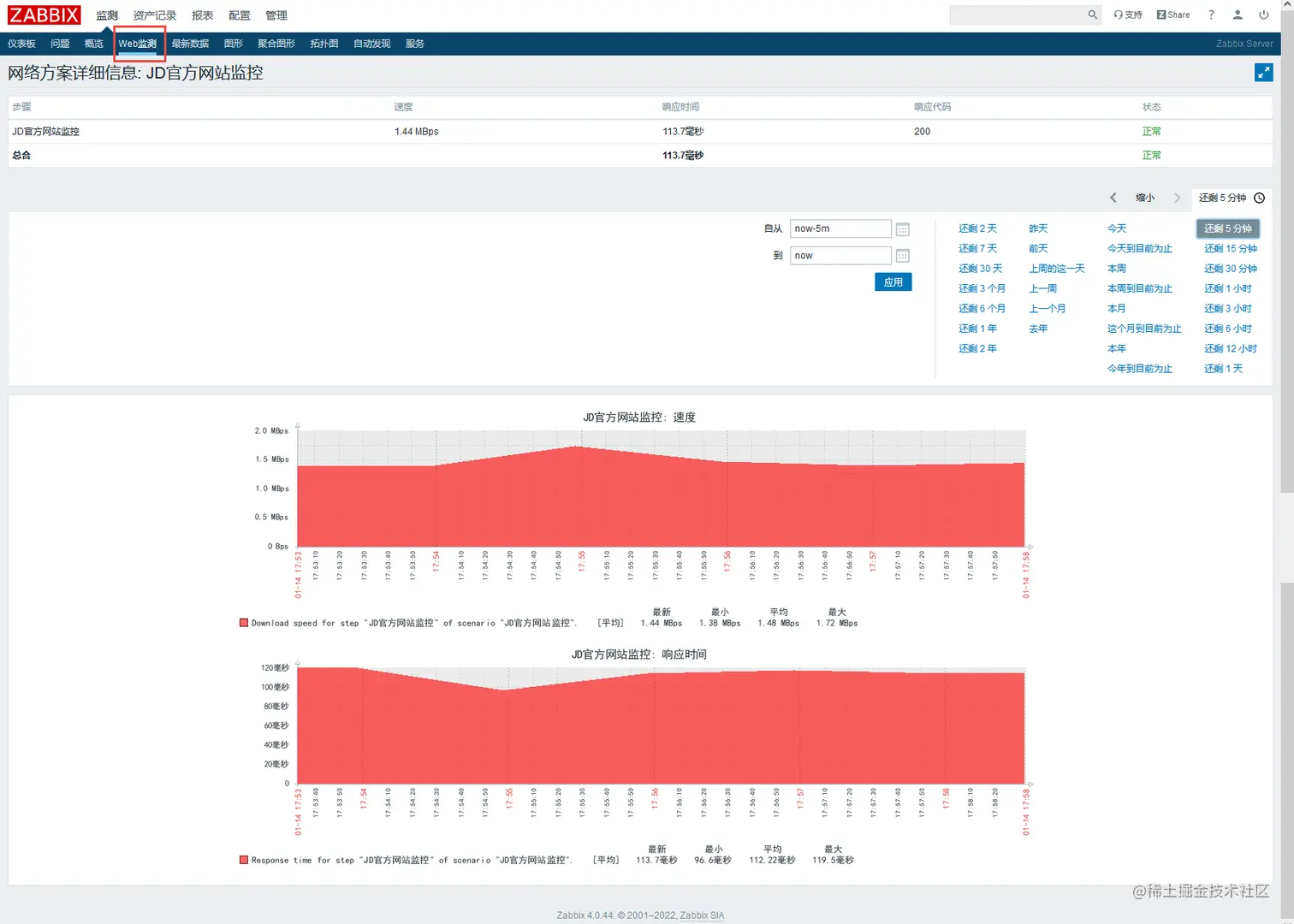Select the 上一个月 time range
The height and width of the screenshot is (924, 1294).
click(x=1047, y=308)
